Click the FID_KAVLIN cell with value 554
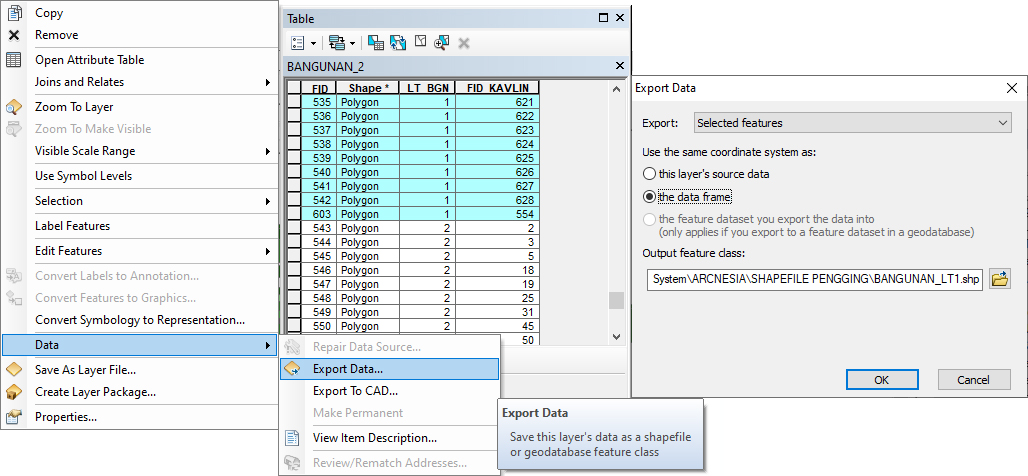This screenshot has height=476, width=1028. tap(498, 214)
